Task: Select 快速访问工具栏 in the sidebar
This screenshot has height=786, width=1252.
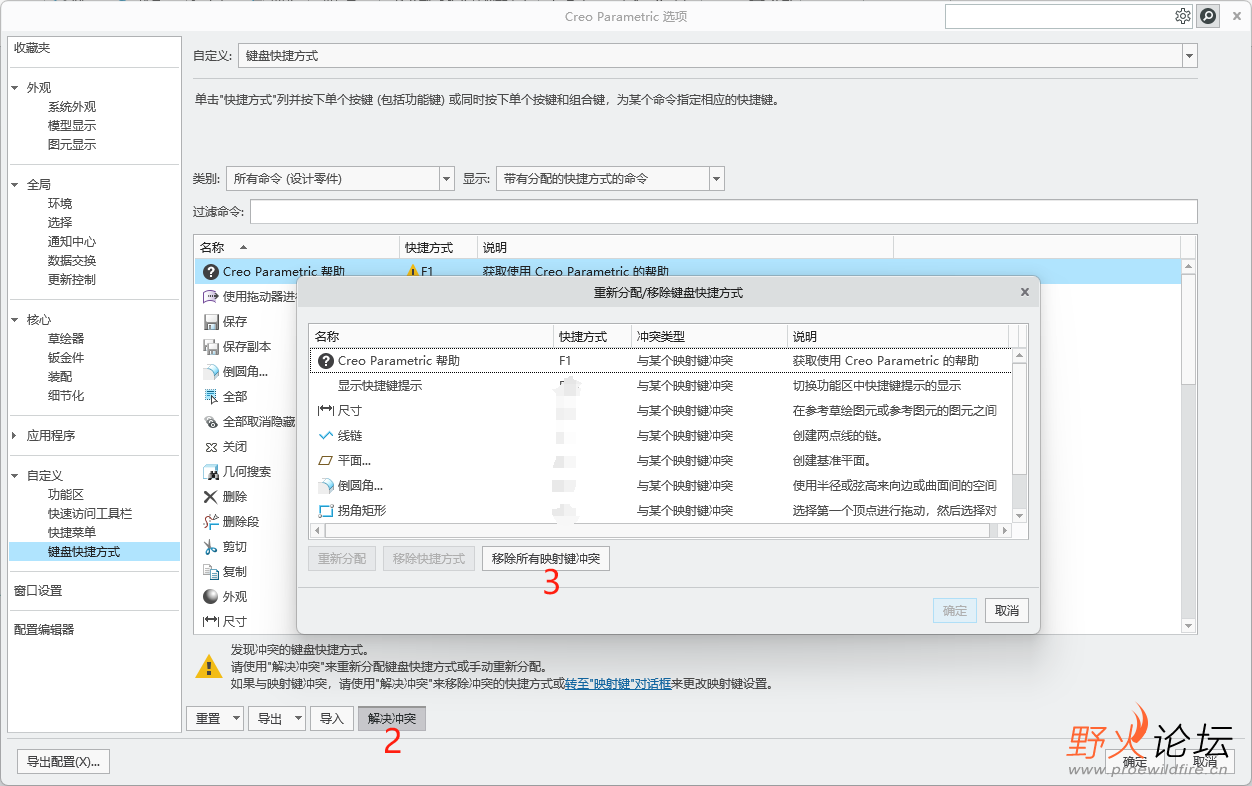Action: click(90, 514)
